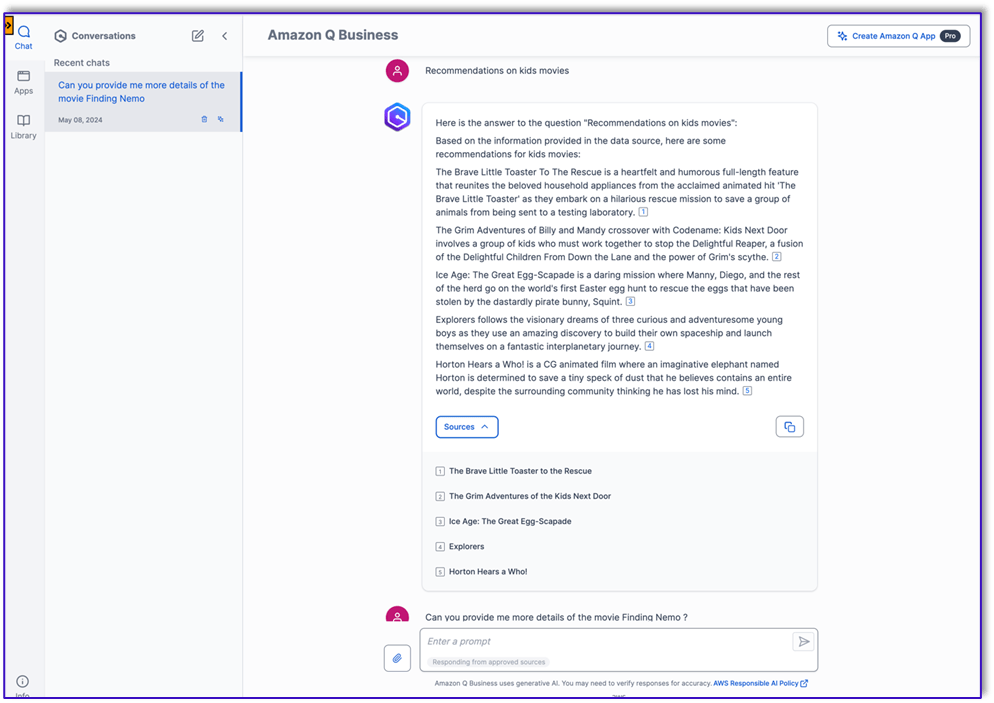Start a new conversation with pencil icon
The width and height of the screenshot is (994, 703).
click(x=198, y=35)
